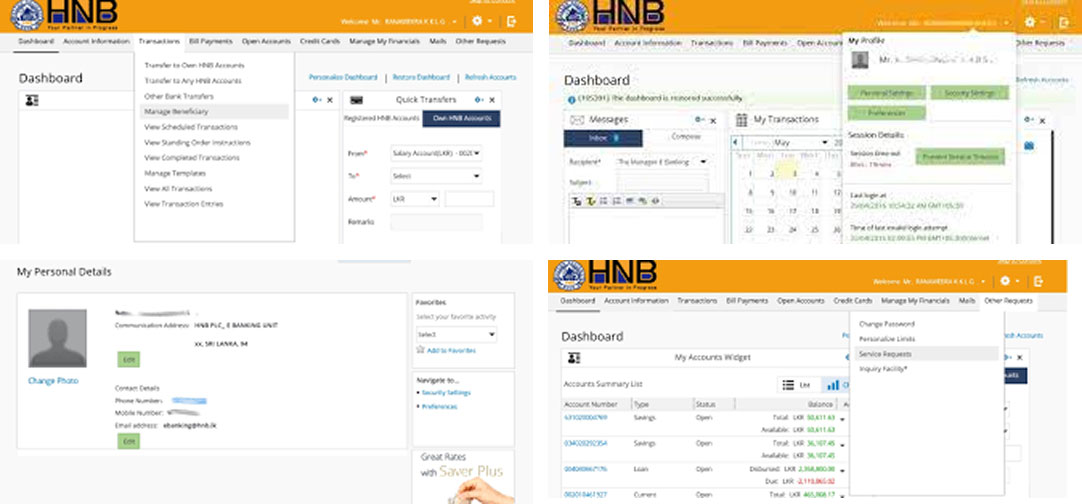Open the From account dropdown in Quick Transfers
Screen dimensions: 1082x504
[436, 153]
